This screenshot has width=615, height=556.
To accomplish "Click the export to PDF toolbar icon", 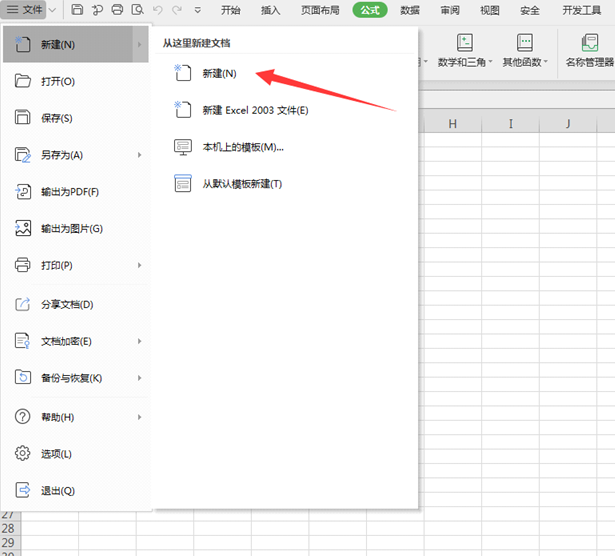I will (x=97, y=9).
